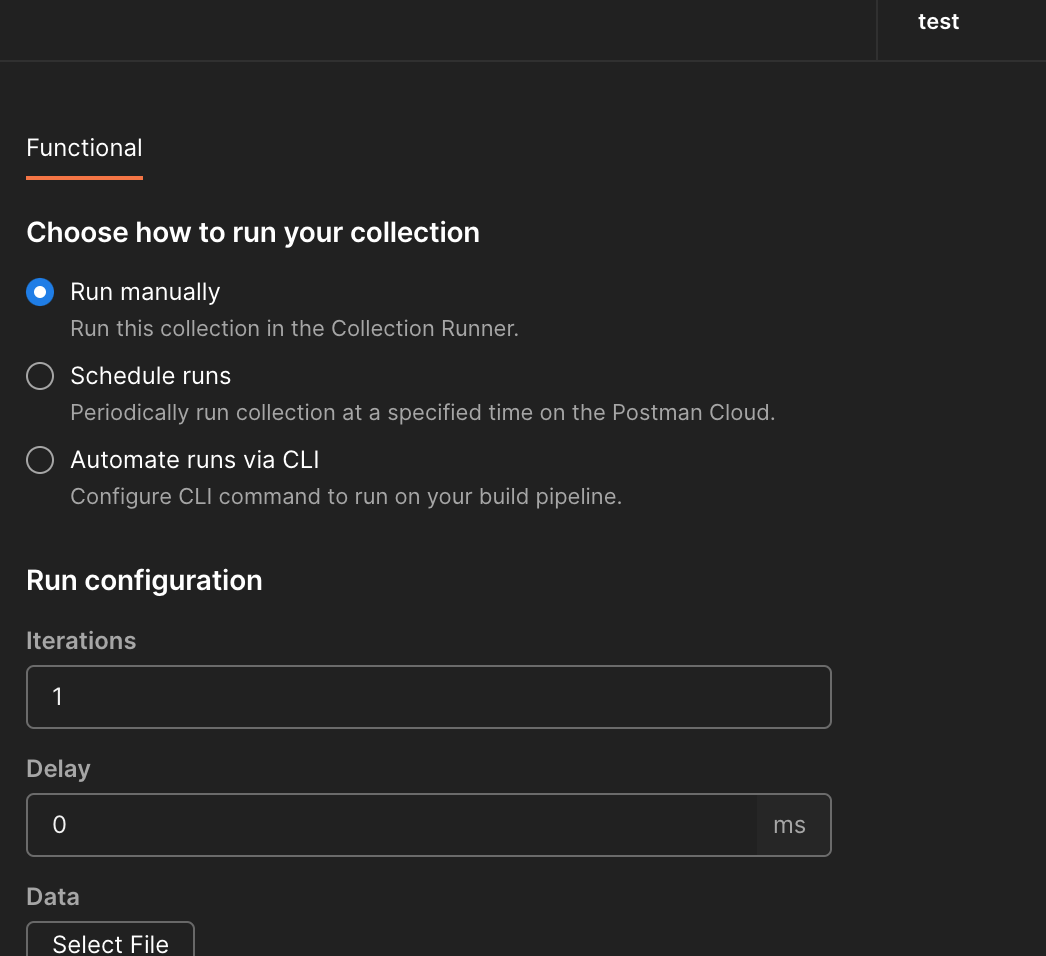Select the Run manually description text

(294, 328)
